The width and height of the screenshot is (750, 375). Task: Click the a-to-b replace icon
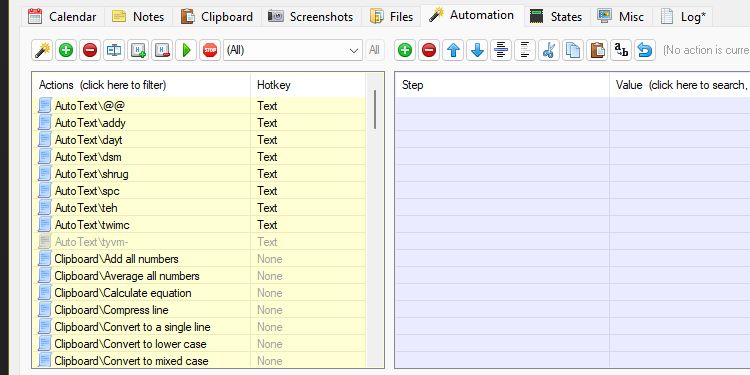point(621,50)
